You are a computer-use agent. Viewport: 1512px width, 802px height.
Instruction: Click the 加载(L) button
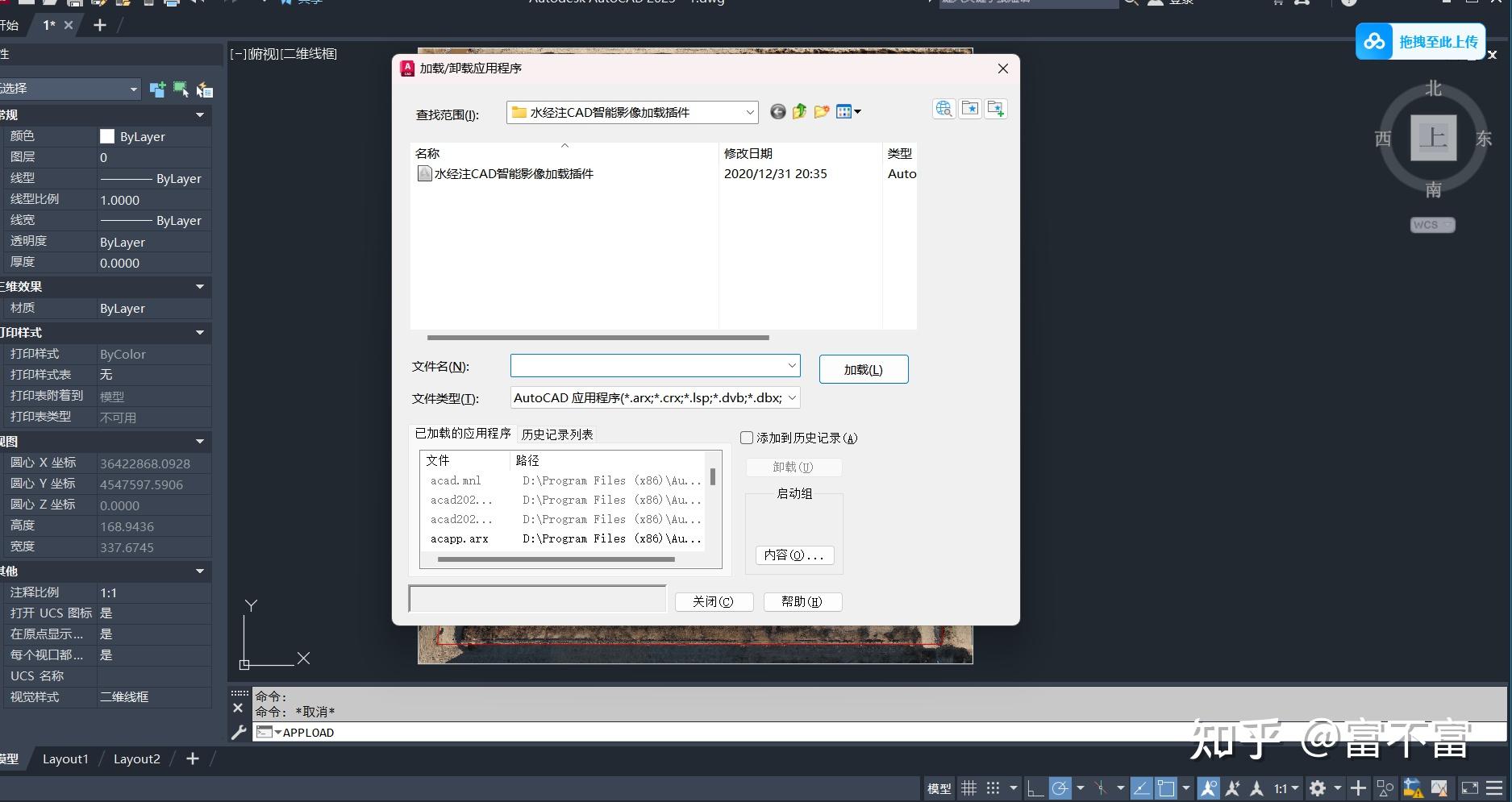coord(864,369)
